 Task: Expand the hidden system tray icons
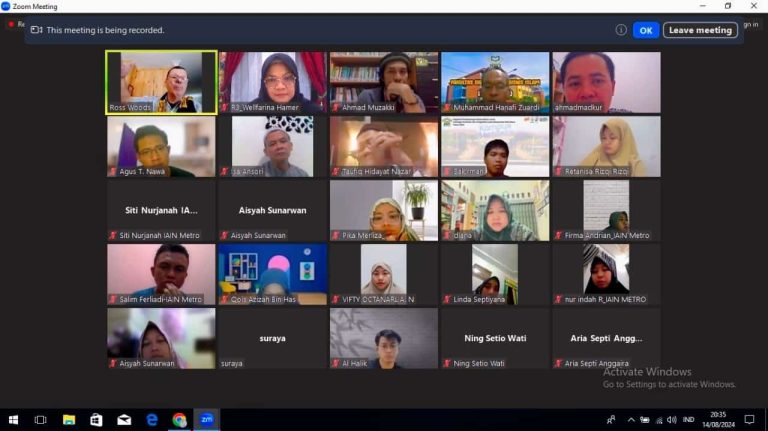point(631,420)
